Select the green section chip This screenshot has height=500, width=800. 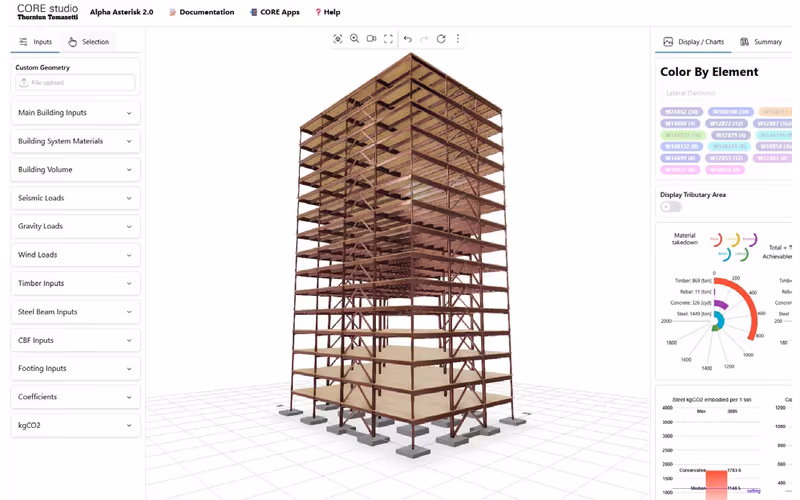pyautogui.click(x=683, y=135)
